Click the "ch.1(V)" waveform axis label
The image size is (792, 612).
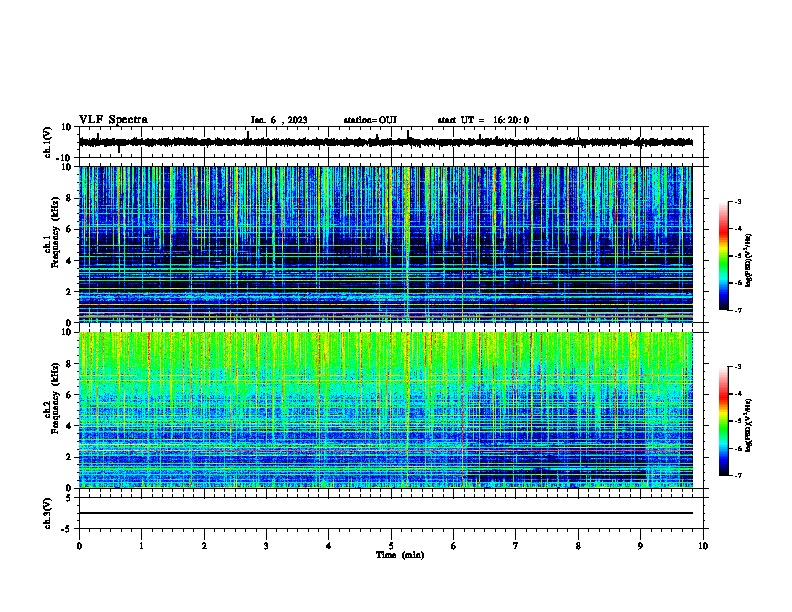(x=48, y=142)
